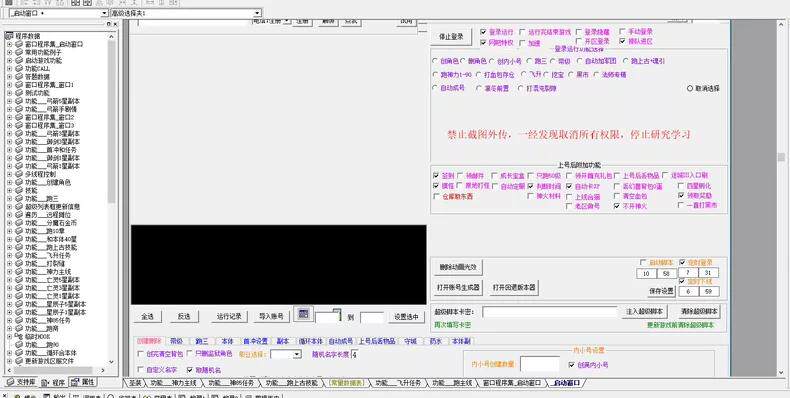This screenshot has height=398, width=790.
Task: Enable the 开区登录 checkbox
Action: 579,41
